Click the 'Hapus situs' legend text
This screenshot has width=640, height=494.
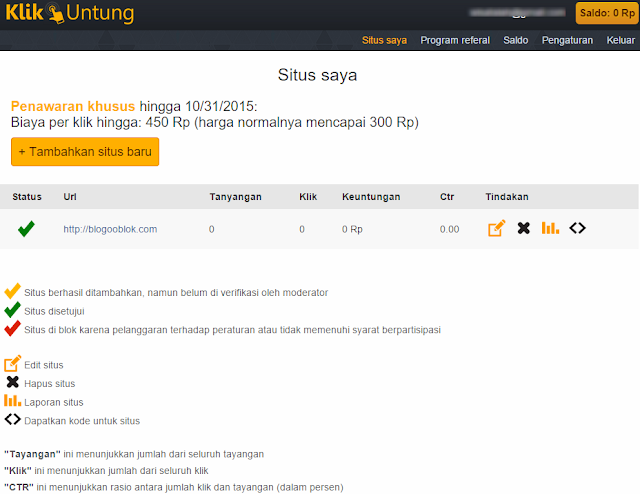50,384
